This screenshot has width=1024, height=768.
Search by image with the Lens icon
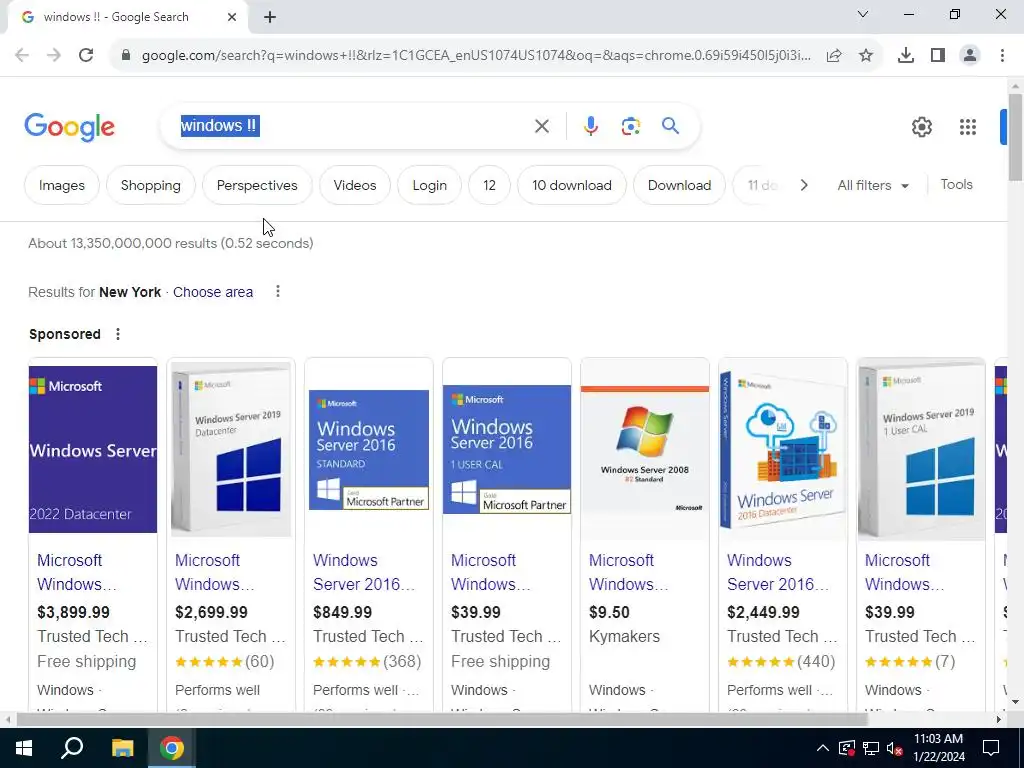[631, 126]
